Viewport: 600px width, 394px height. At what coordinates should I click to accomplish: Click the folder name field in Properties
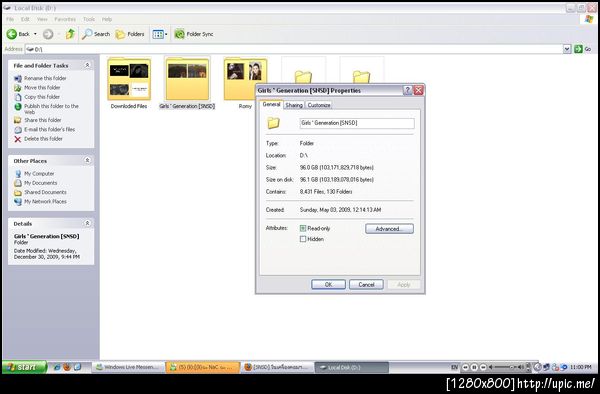pyautogui.click(x=357, y=123)
